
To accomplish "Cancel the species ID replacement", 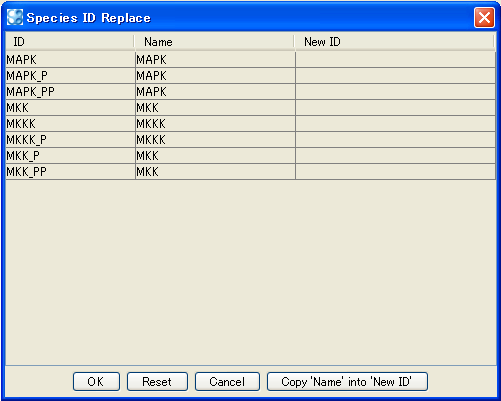I will tap(227, 381).
